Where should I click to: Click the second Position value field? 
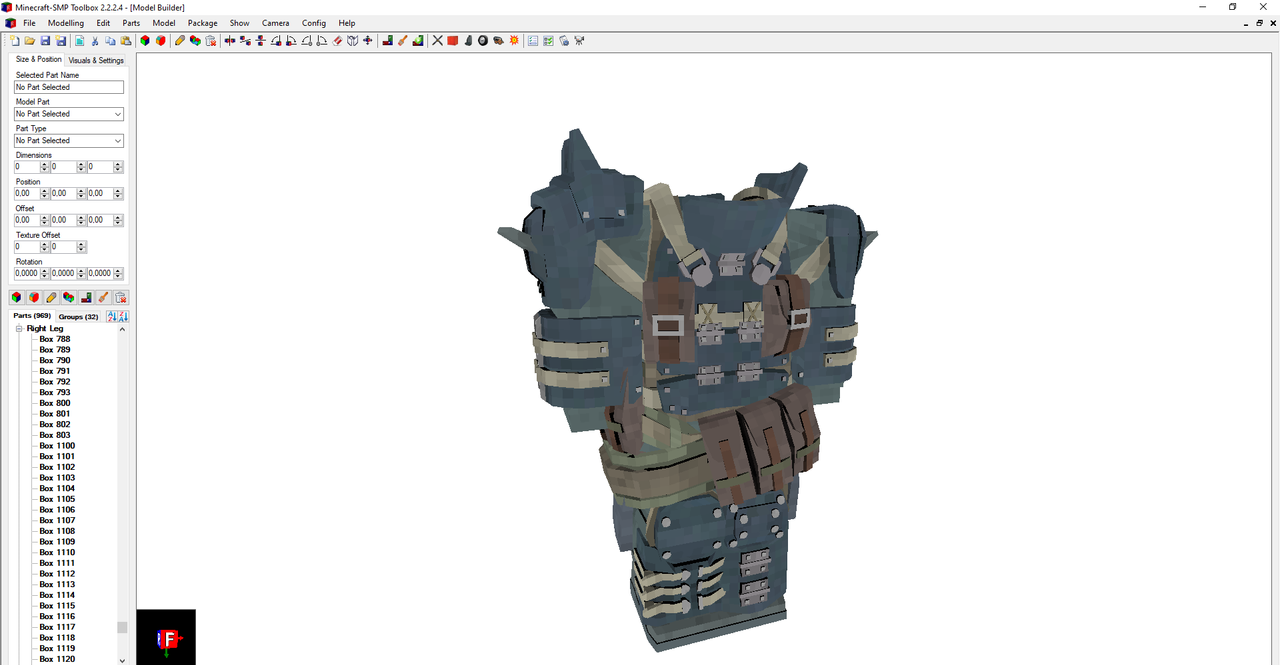click(x=64, y=193)
